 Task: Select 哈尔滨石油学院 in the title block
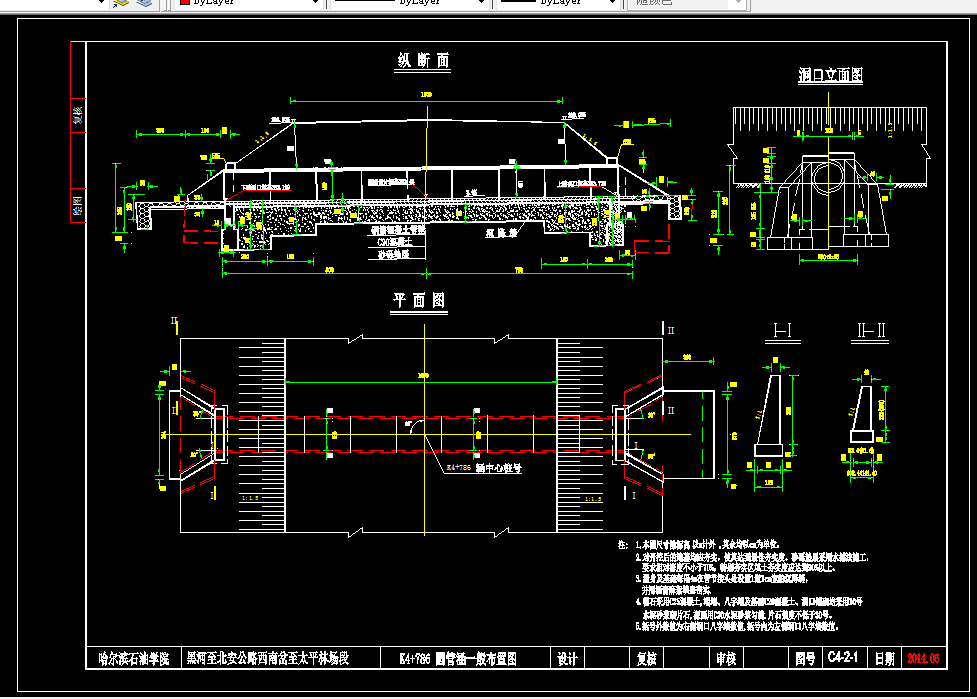[x=134, y=659]
